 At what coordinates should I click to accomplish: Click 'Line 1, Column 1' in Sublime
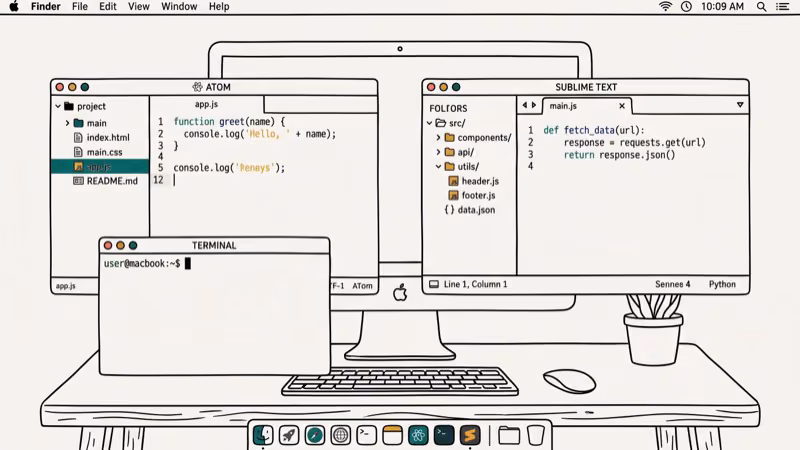click(476, 284)
